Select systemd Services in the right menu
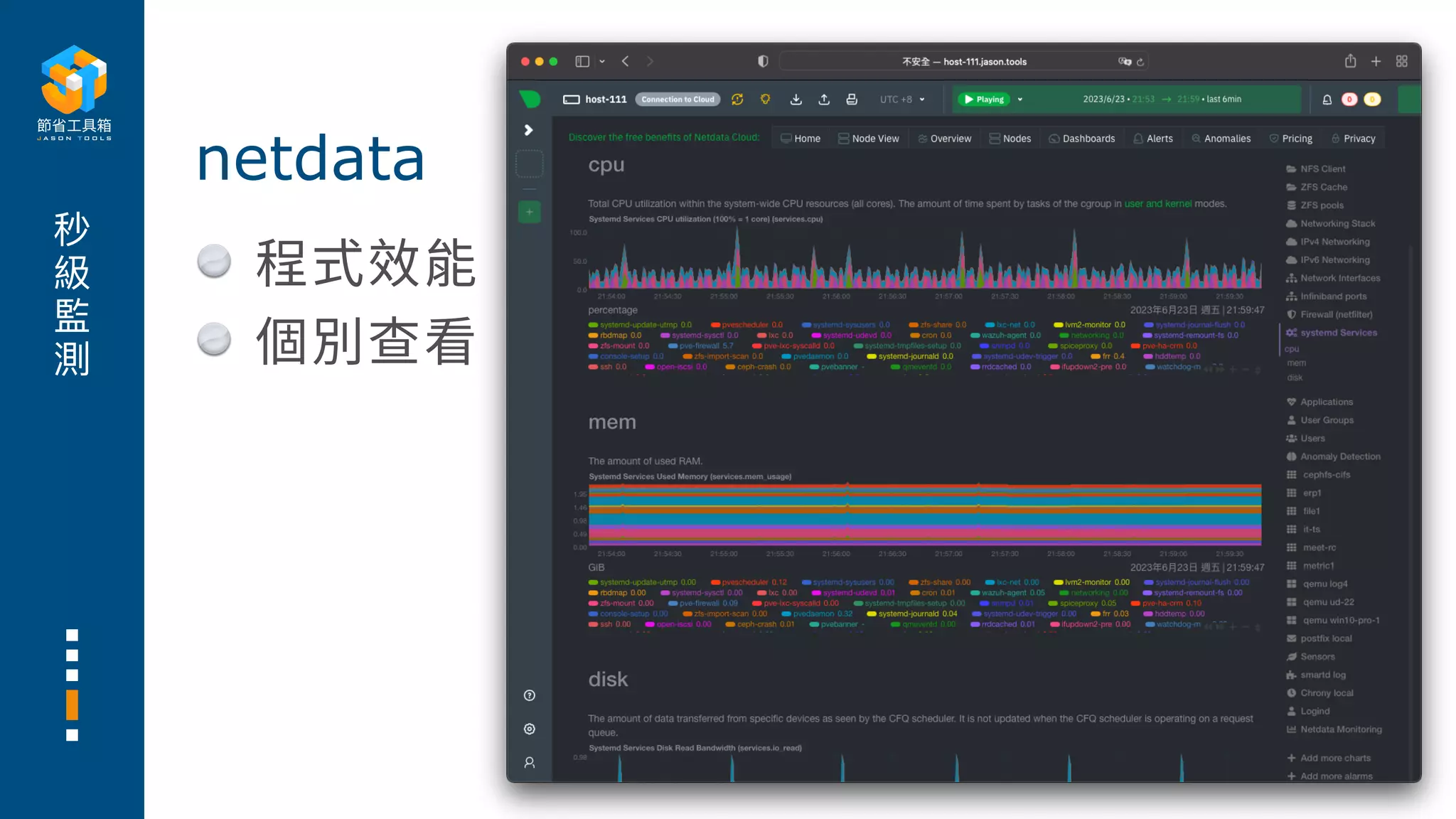Image resolution: width=1456 pixels, height=819 pixels. click(x=1331, y=333)
